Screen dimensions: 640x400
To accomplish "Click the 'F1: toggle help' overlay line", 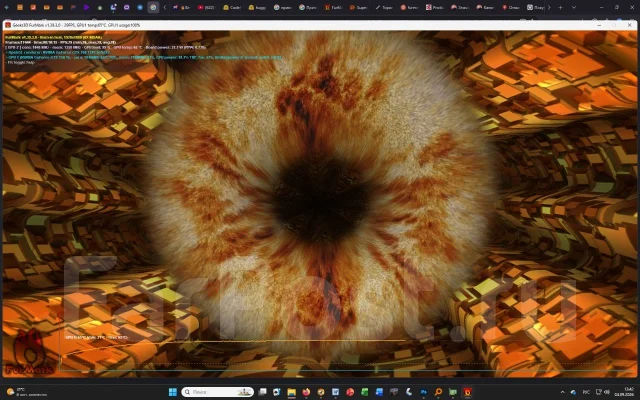I will click(21, 62).
